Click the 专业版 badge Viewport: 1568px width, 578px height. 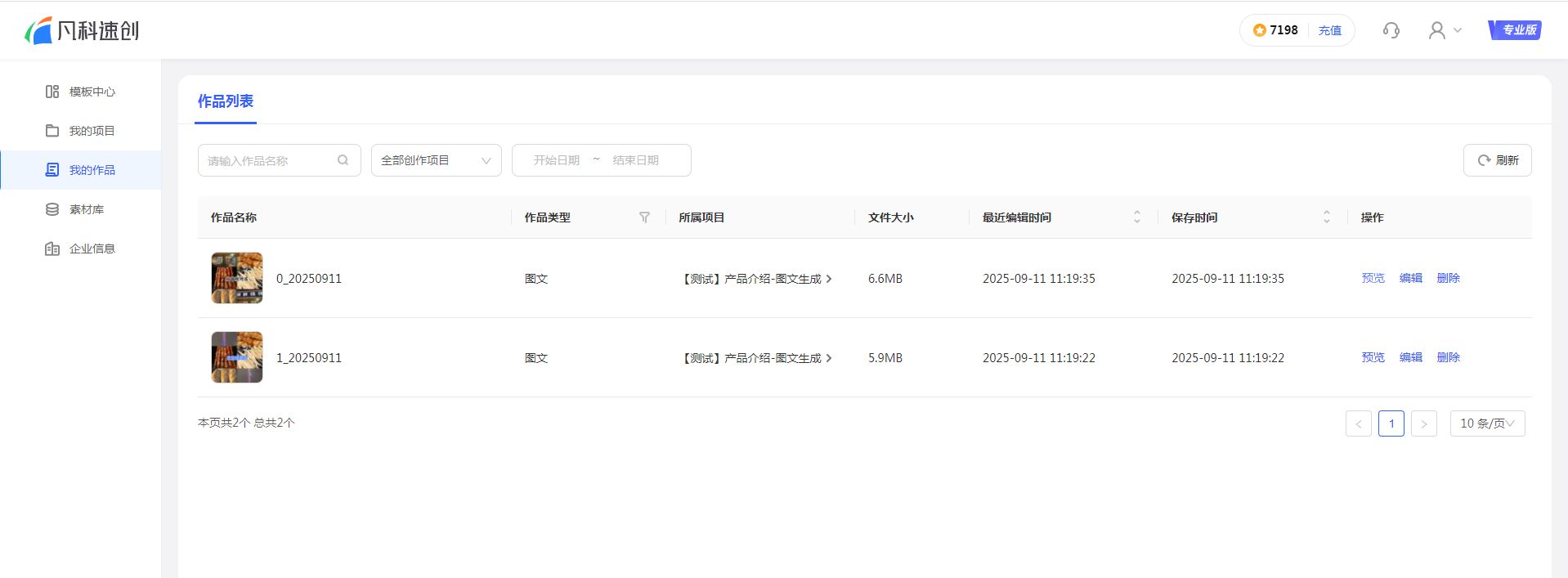1514,30
